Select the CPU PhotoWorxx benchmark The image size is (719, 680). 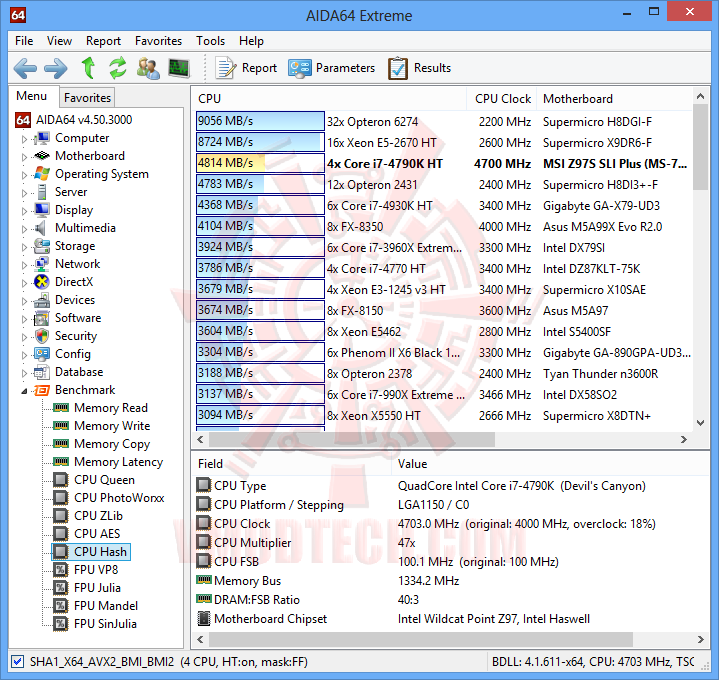pyautogui.click(x=119, y=498)
